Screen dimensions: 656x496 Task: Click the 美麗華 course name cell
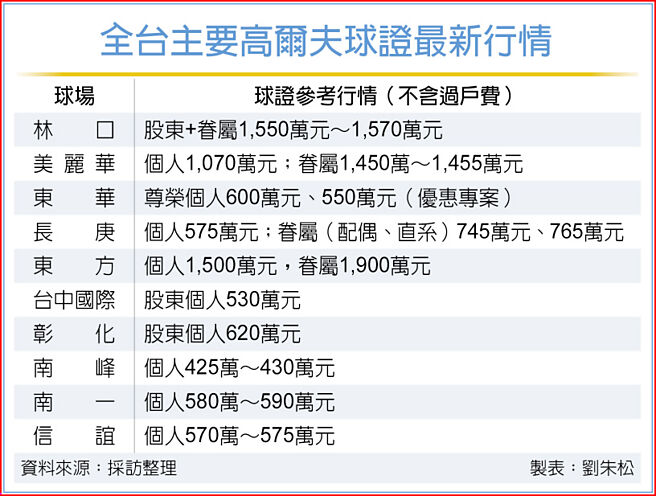tap(74, 164)
